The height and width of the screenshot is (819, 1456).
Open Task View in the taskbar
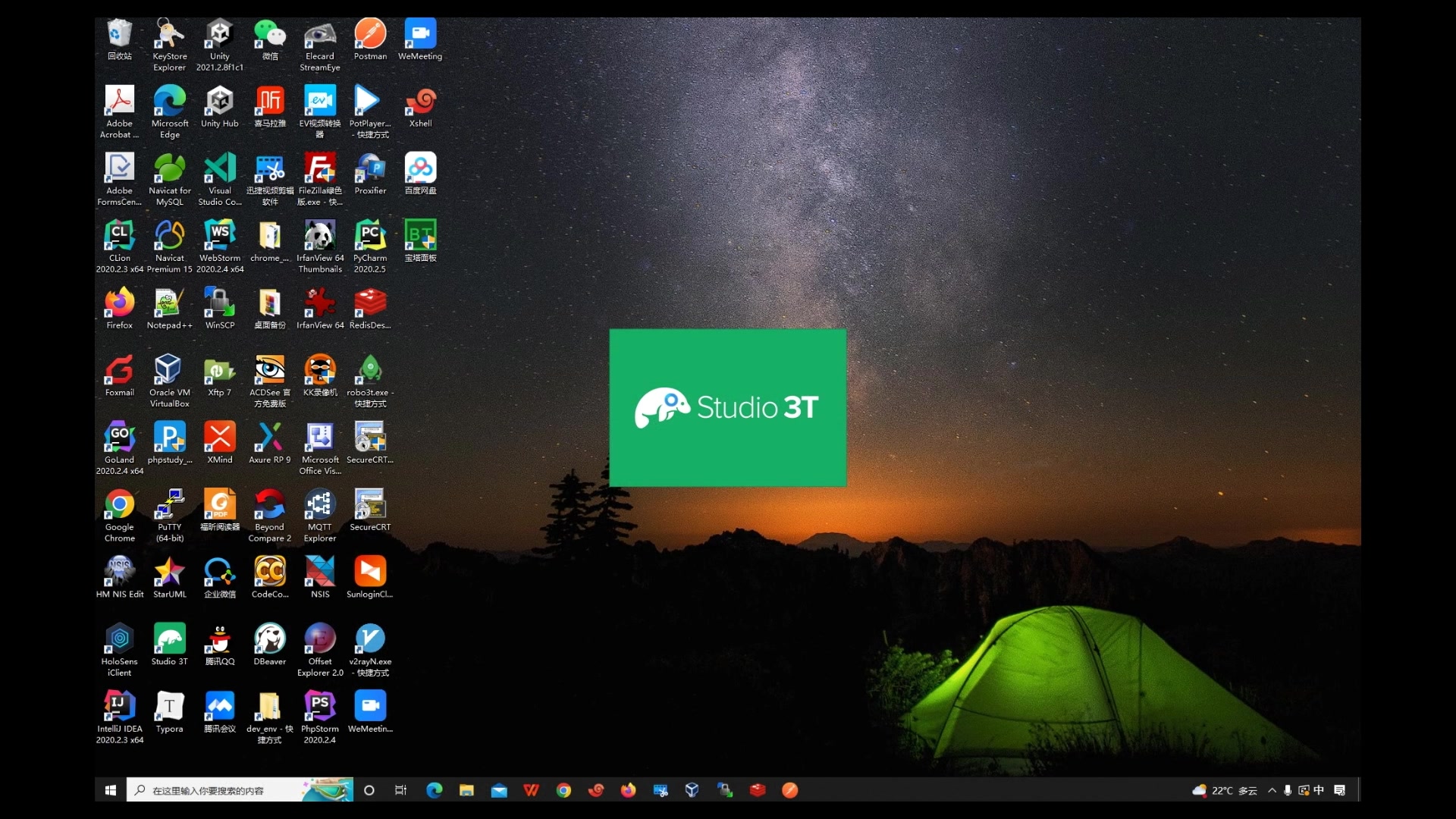(400, 790)
